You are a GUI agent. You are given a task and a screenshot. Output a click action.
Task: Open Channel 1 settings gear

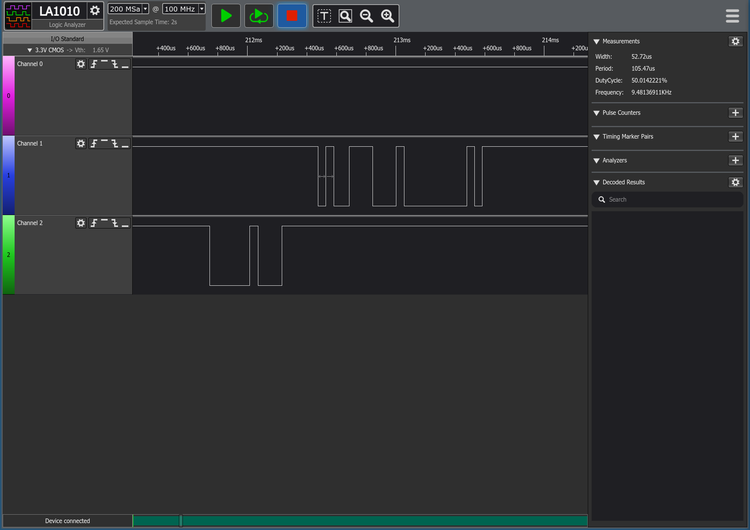click(x=81, y=144)
